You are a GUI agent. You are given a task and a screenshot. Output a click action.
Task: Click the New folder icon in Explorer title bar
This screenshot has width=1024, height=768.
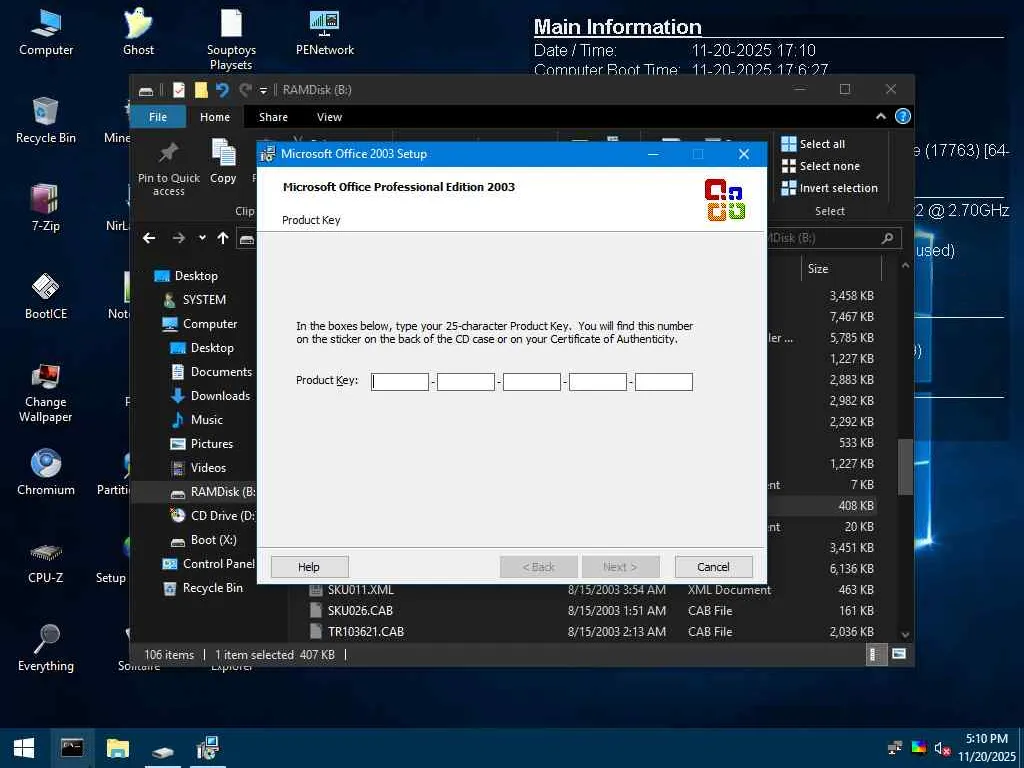200,90
